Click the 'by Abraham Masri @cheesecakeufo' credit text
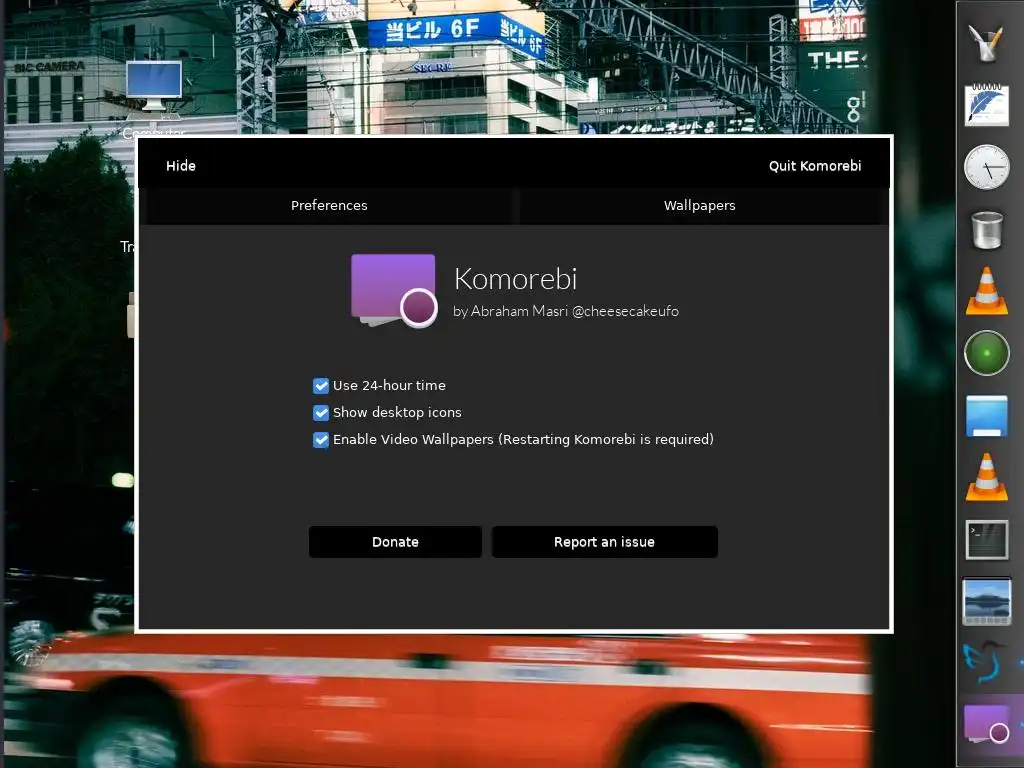 click(x=566, y=312)
